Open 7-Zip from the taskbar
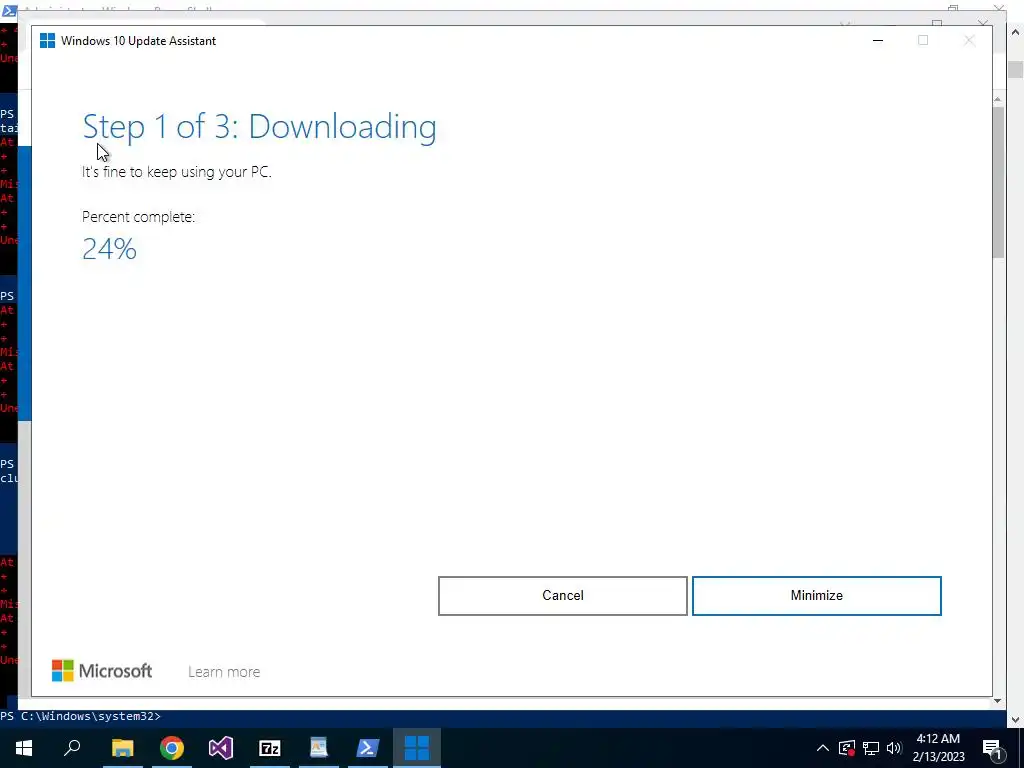 click(x=270, y=748)
